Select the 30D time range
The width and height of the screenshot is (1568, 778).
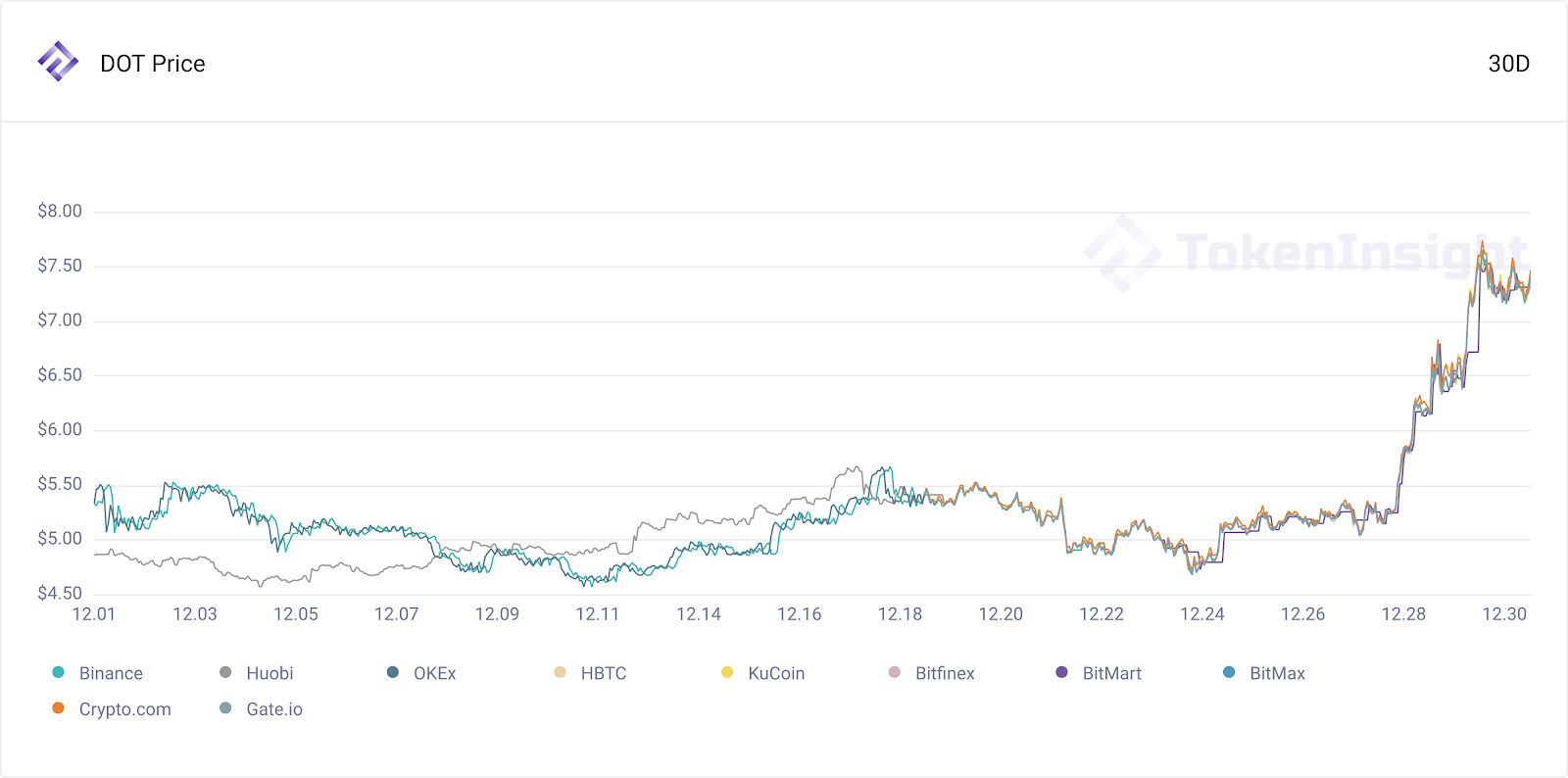1508,64
